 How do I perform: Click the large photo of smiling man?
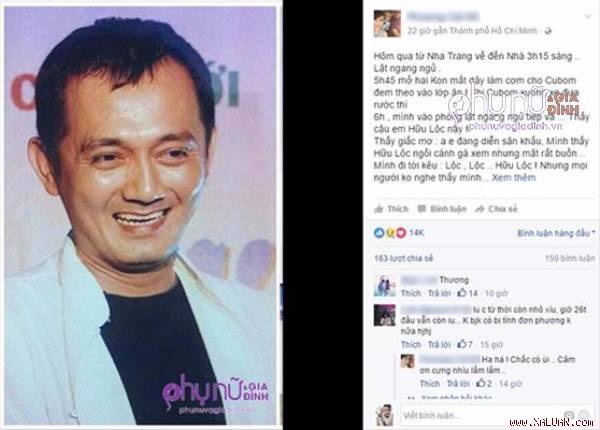coord(140,215)
